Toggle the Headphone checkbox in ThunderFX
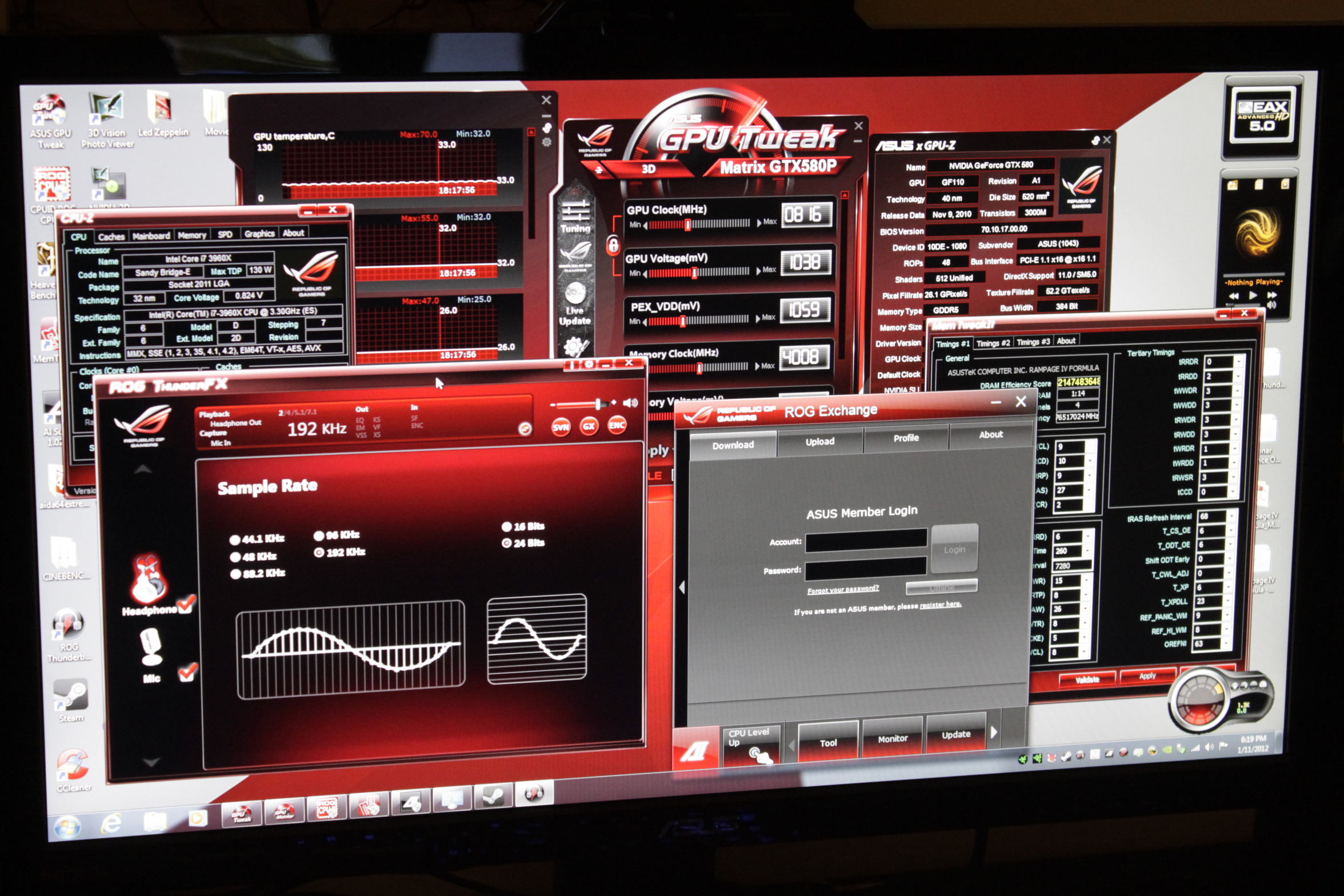The width and height of the screenshot is (1344, 896). tap(185, 604)
